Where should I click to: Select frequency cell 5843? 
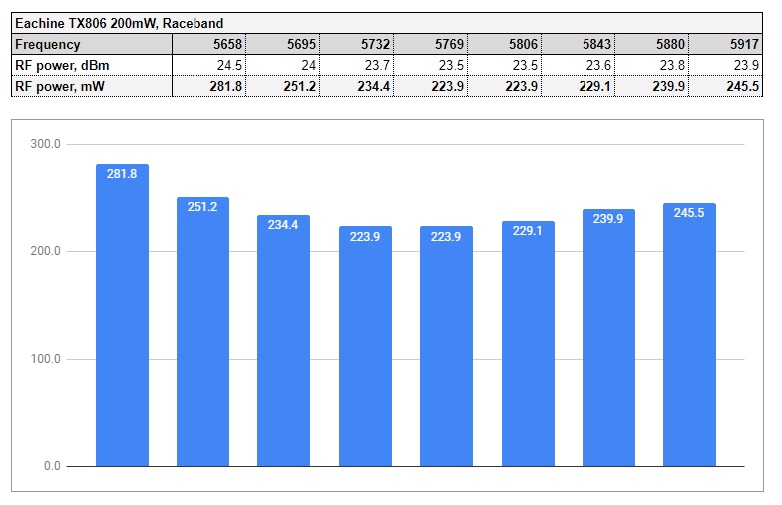pos(578,44)
